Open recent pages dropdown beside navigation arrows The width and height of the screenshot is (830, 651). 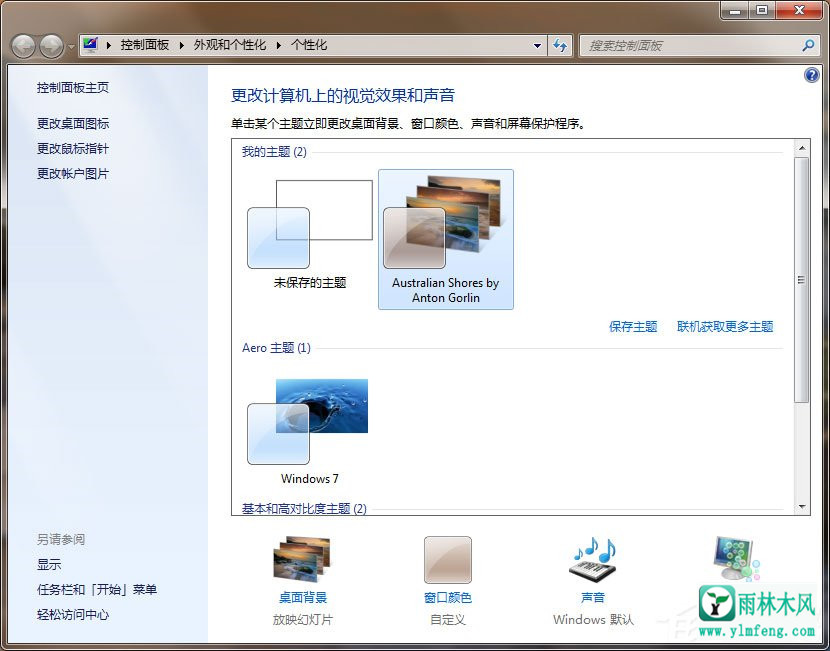click(71, 47)
